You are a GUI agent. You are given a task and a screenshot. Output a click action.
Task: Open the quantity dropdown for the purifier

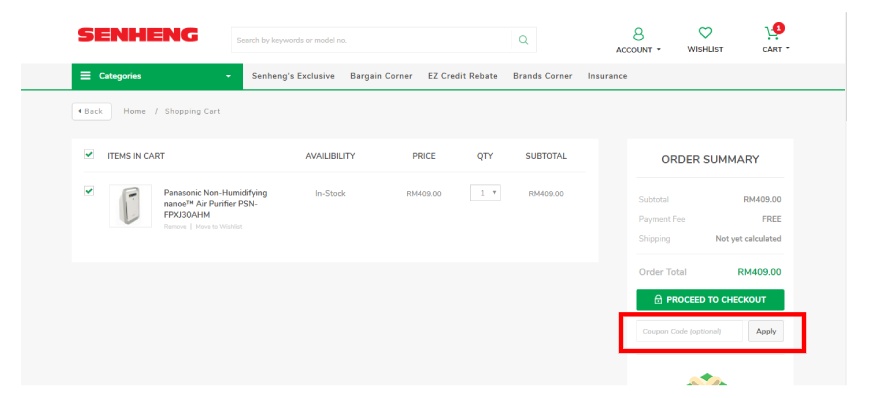click(485, 193)
